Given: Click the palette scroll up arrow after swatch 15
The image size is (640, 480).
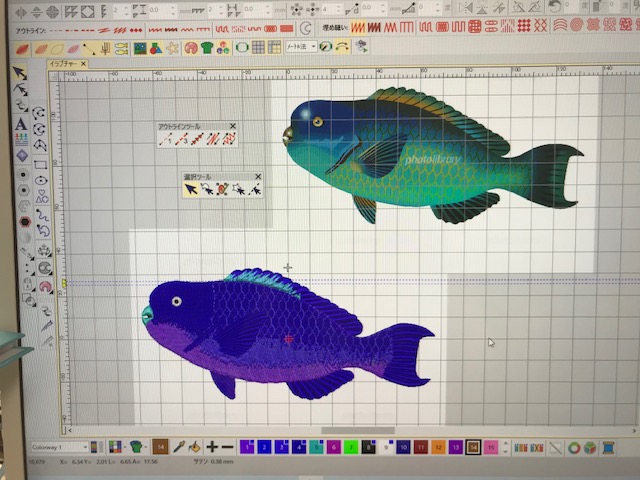Looking at the screenshot, I should (506, 443).
